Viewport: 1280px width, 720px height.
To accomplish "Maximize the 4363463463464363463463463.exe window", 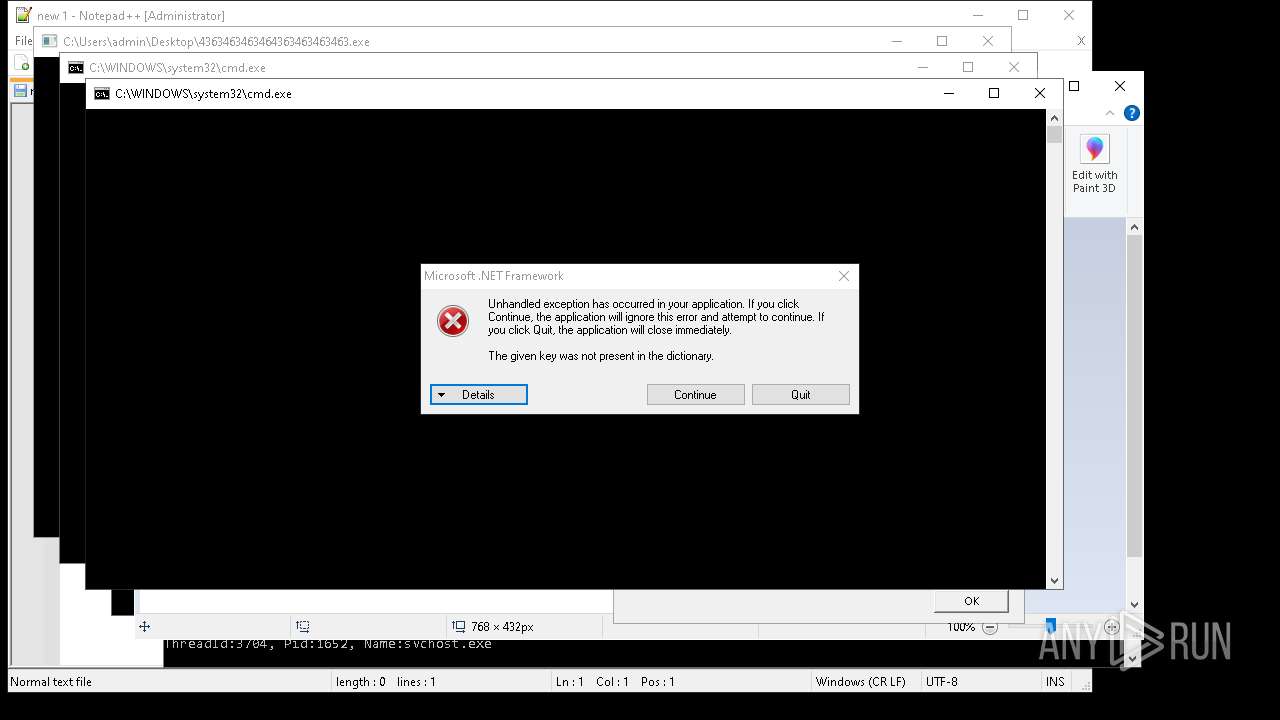I will (942, 41).
